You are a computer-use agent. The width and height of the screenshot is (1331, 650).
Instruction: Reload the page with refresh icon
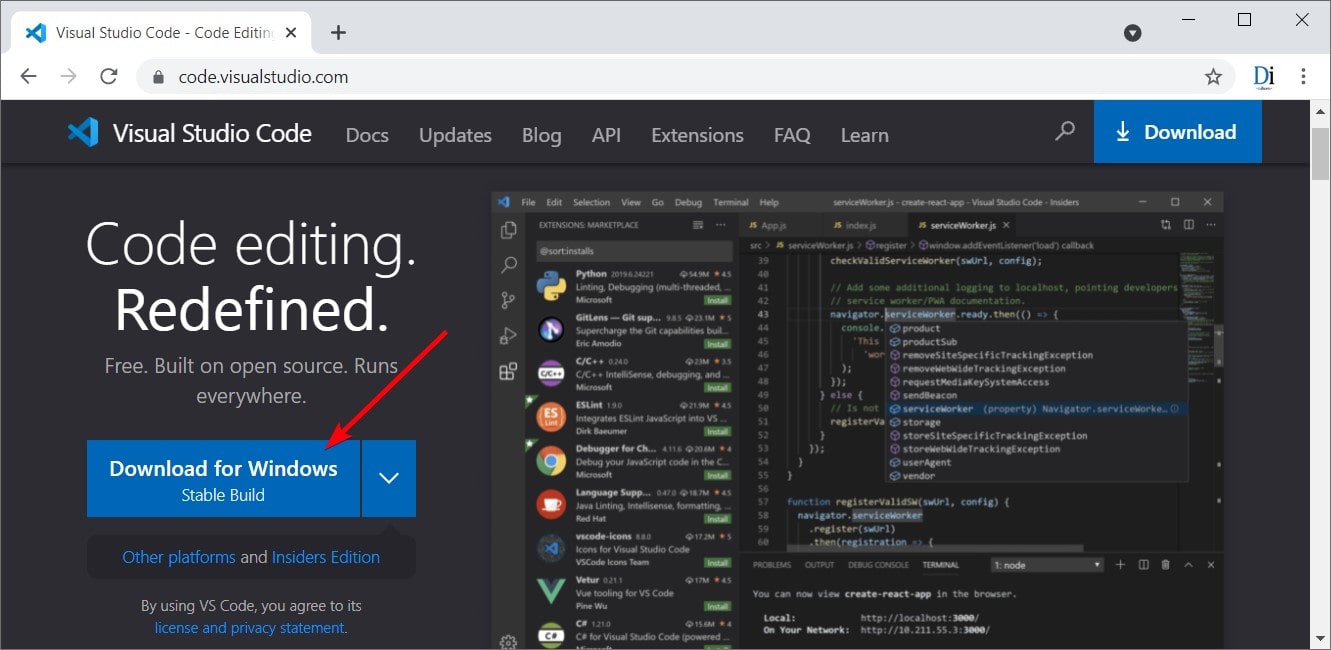109,77
